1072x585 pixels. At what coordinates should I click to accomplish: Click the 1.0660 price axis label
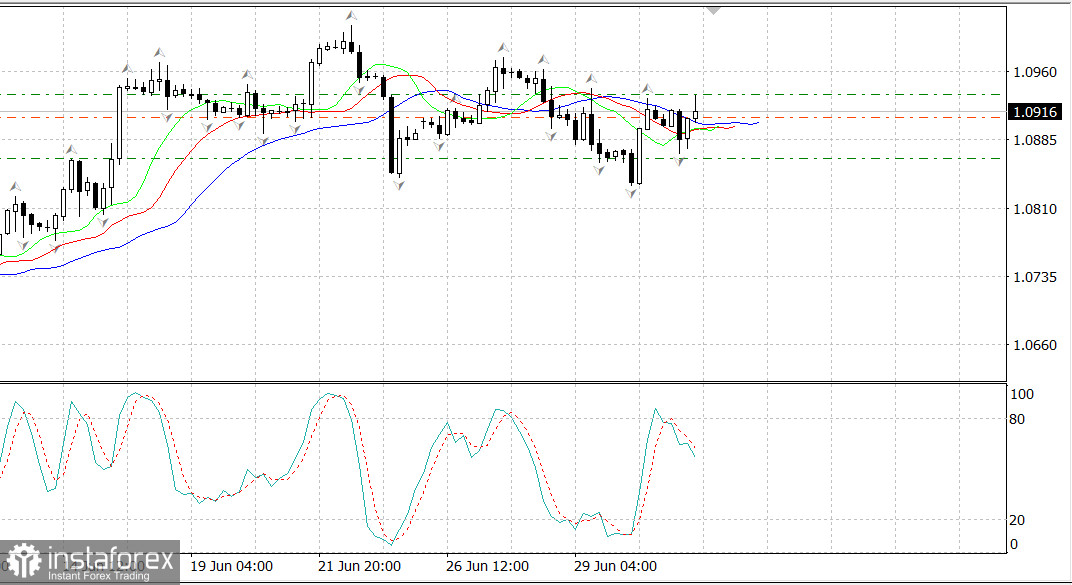[x=1033, y=345]
